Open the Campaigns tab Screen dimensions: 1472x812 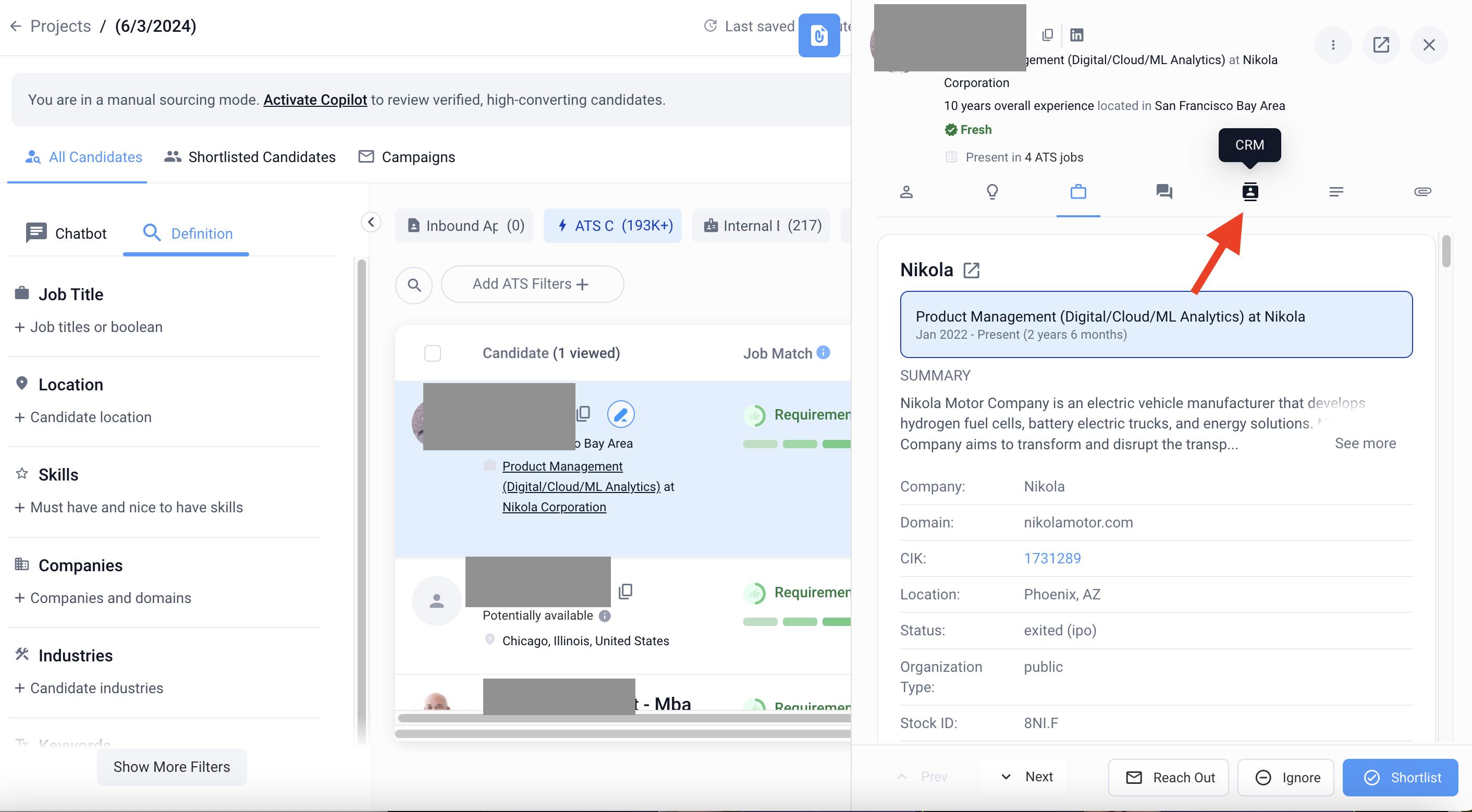point(407,157)
